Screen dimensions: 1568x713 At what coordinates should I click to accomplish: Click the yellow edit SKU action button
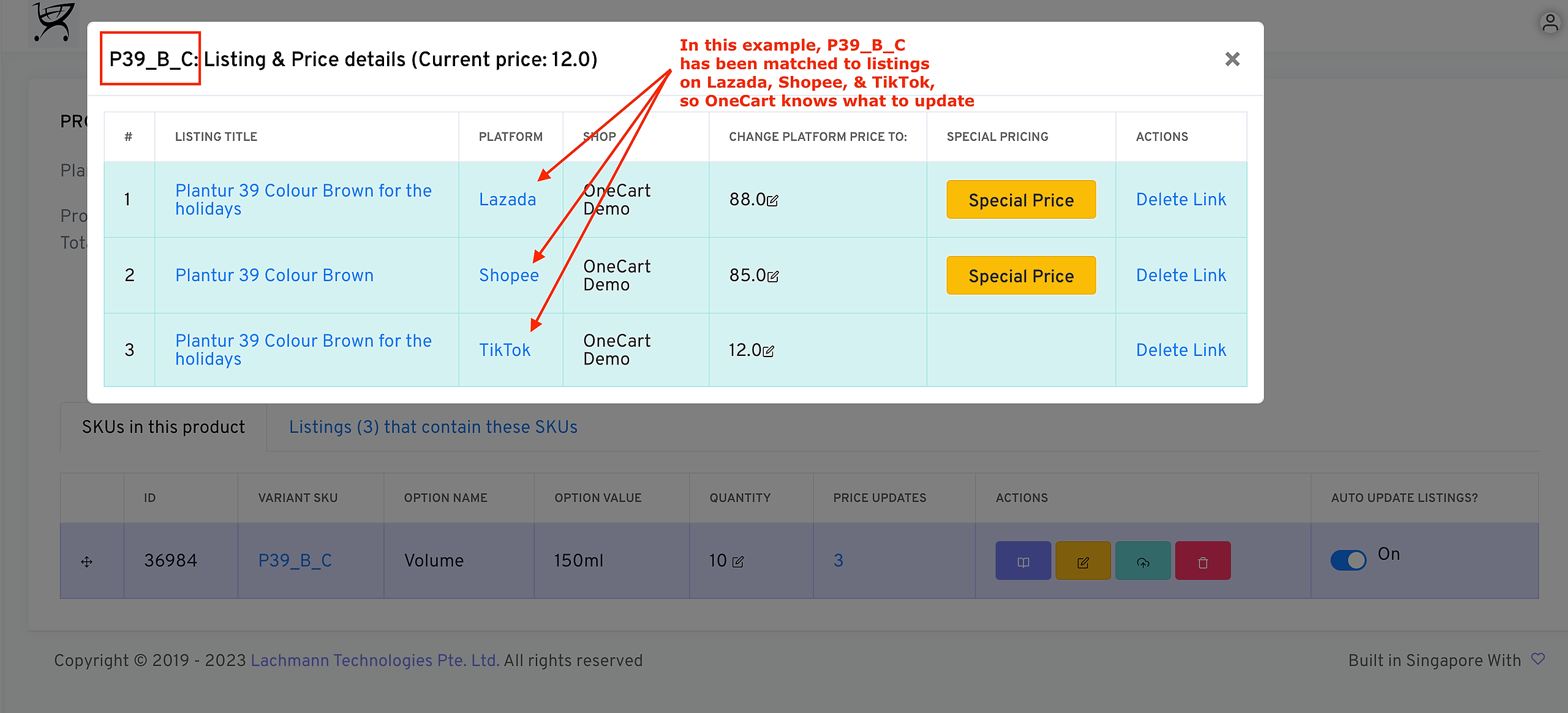pos(1082,561)
